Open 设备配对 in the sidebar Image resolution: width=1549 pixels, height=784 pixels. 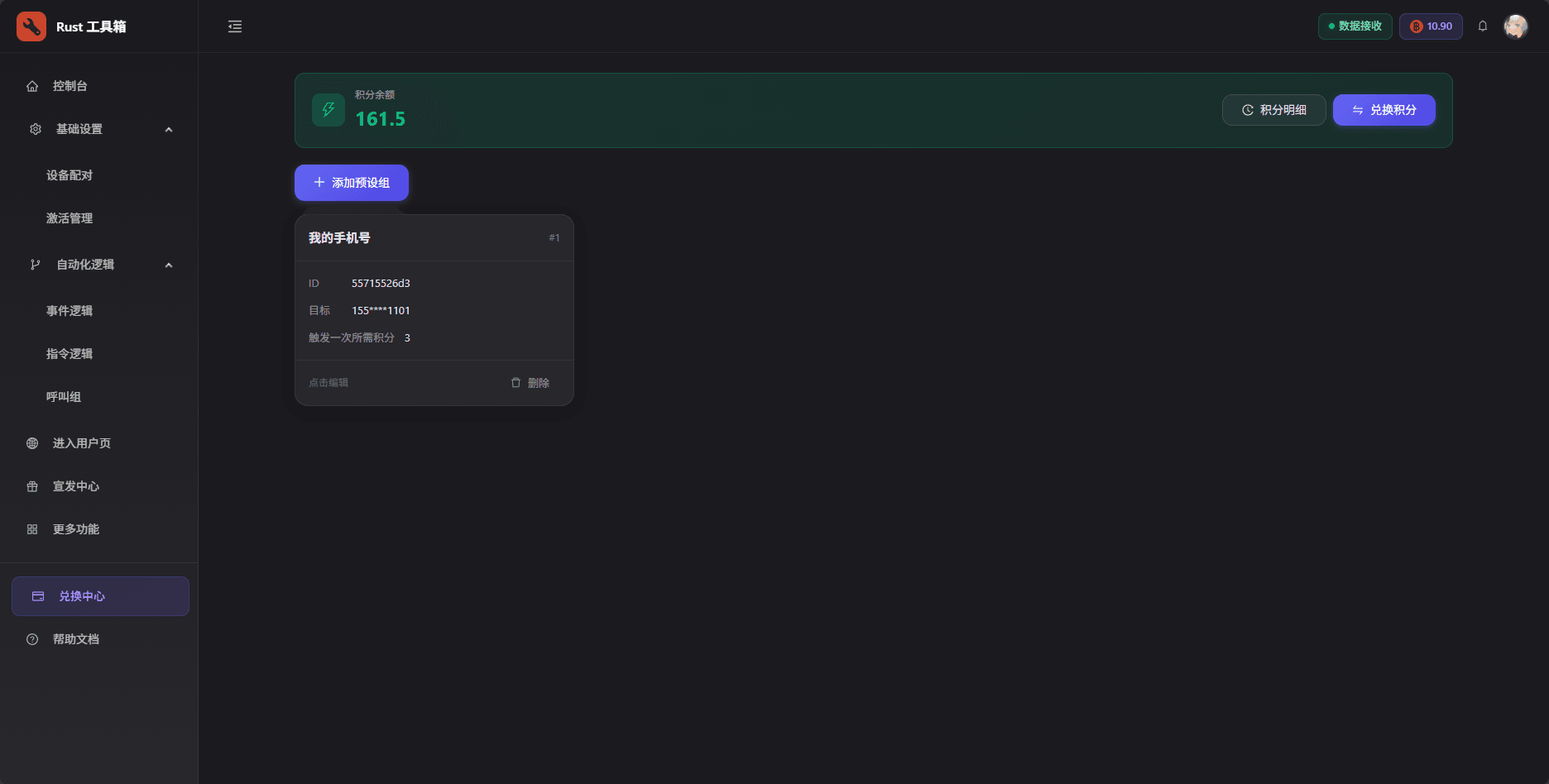coord(70,175)
